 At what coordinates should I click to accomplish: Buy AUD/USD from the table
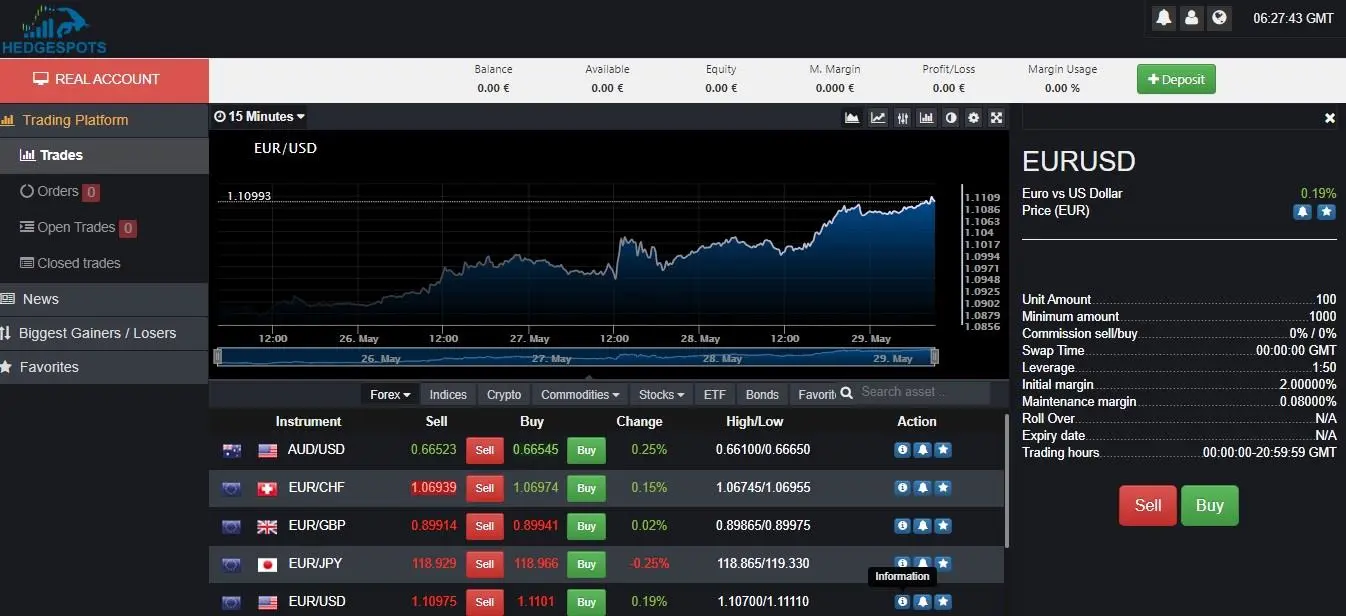[x=586, y=450]
